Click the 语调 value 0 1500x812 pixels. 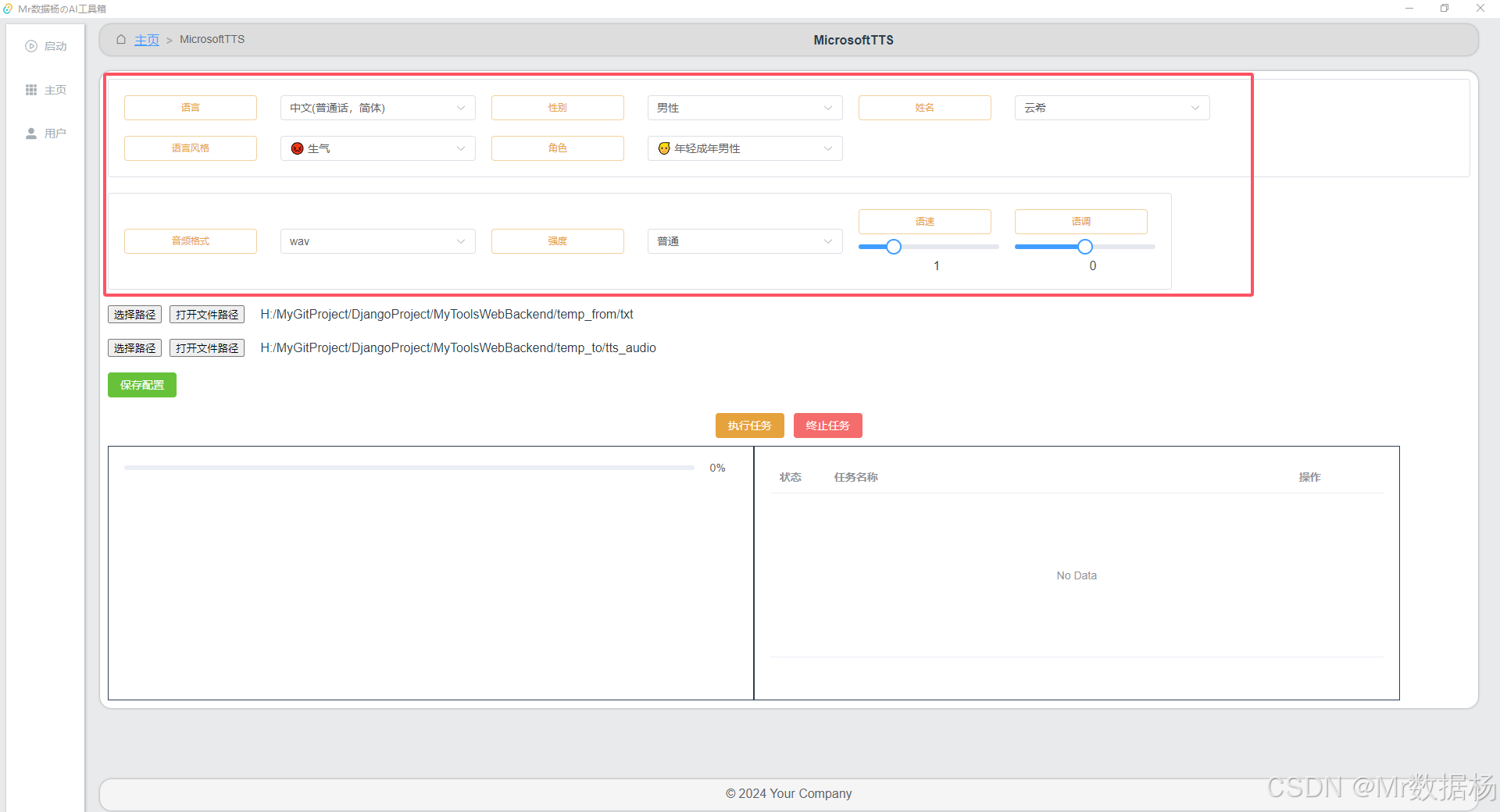point(1093,266)
